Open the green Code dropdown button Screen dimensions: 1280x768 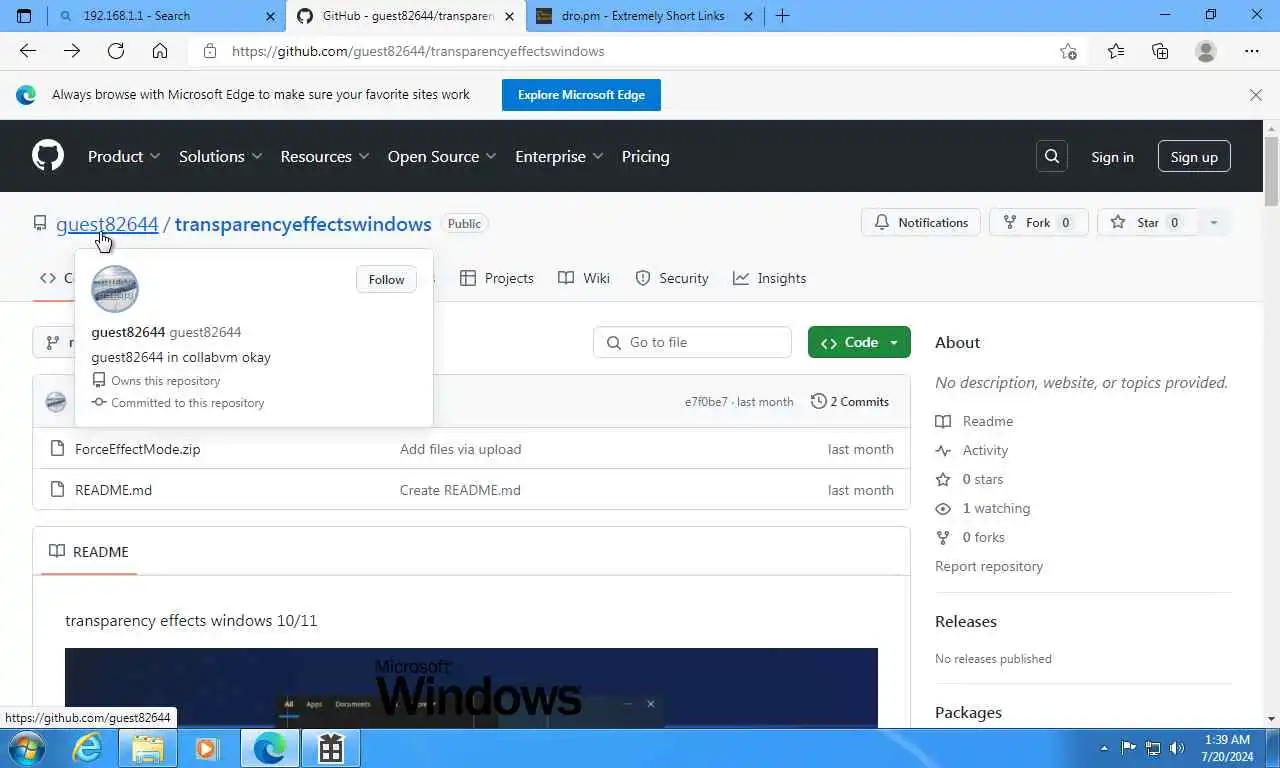point(859,342)
